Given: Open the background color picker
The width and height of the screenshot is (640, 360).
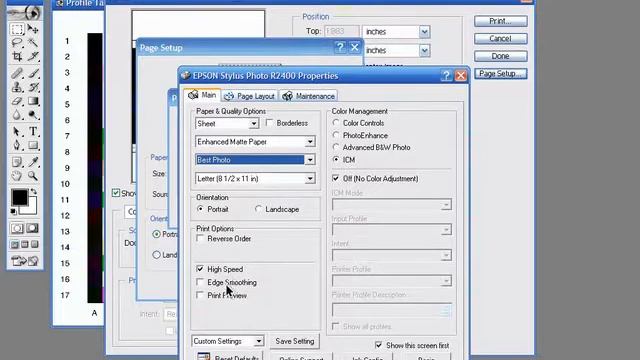Looking at the screenshot, I should coord(32,209).
